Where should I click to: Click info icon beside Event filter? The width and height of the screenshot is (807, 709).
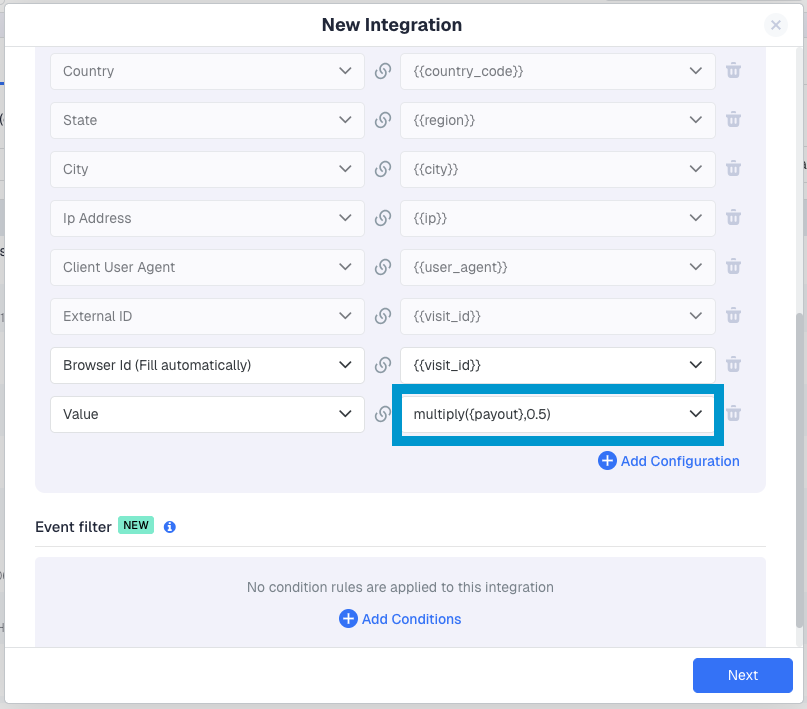(170, 527)
